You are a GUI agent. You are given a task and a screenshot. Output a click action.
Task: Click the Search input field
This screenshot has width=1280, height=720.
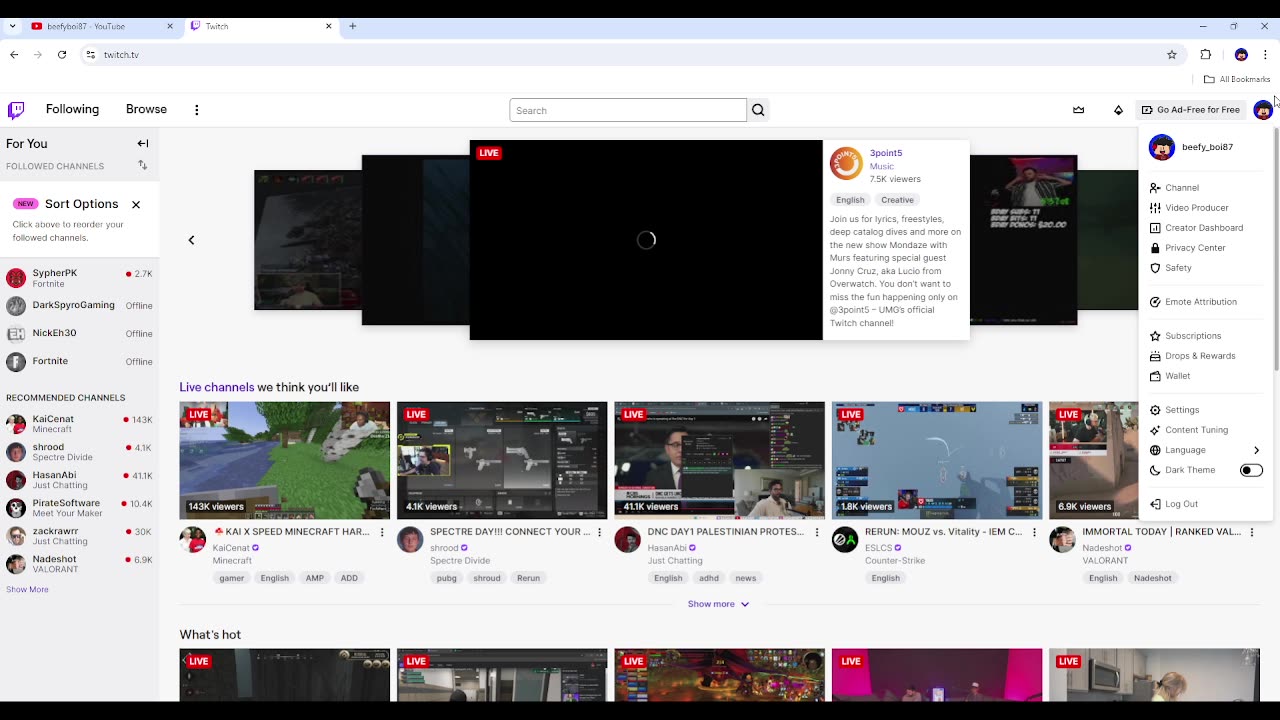[628, 110]
